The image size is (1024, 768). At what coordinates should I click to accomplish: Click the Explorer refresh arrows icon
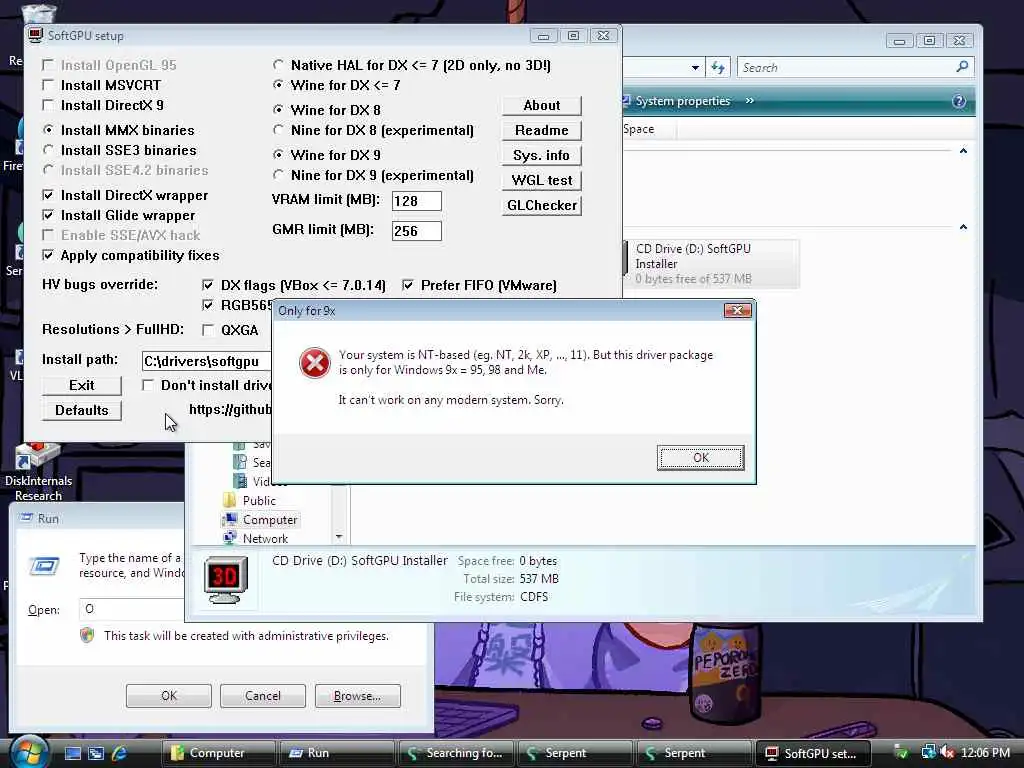tap(718, 67)
